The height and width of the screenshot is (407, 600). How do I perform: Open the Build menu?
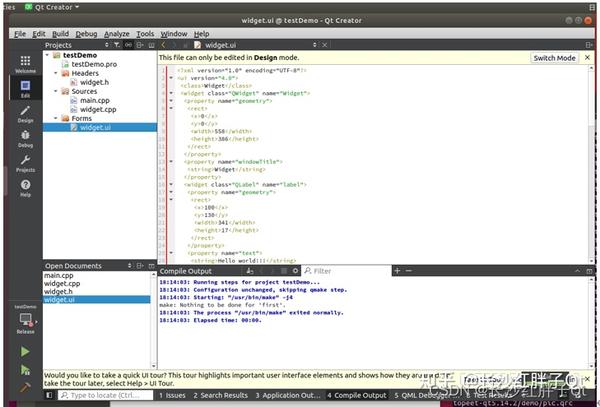(x=60, y=34)
